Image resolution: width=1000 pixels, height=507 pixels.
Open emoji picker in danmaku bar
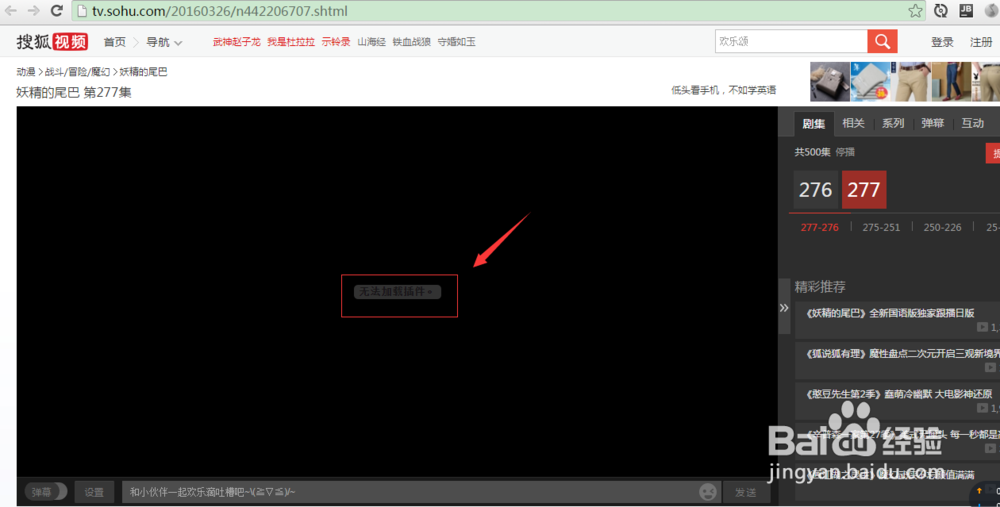point(708,492)
